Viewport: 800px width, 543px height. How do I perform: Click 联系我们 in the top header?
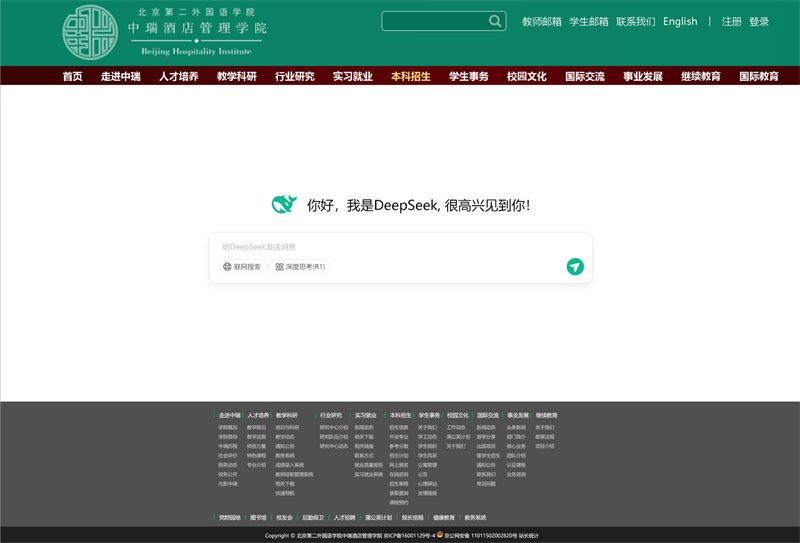click(x=636, y=21)
